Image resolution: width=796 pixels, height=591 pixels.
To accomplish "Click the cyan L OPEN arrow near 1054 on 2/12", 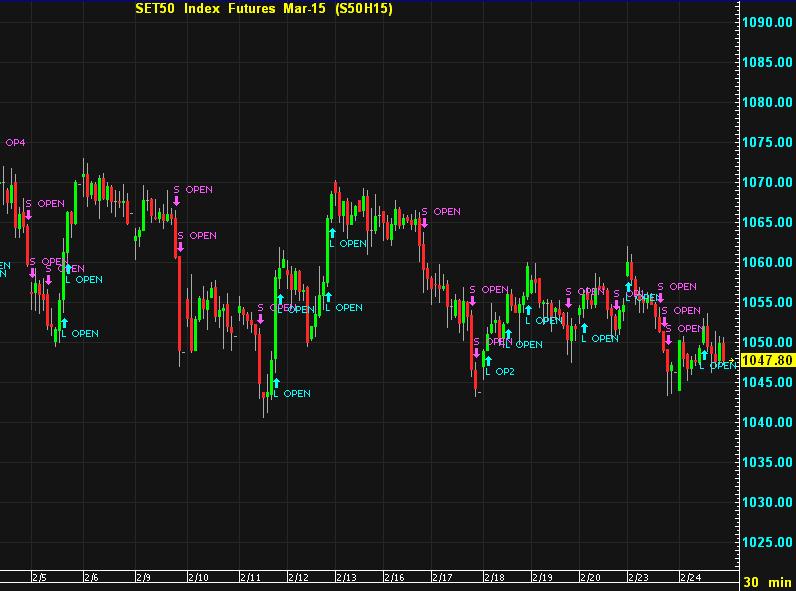I will 326,295.
